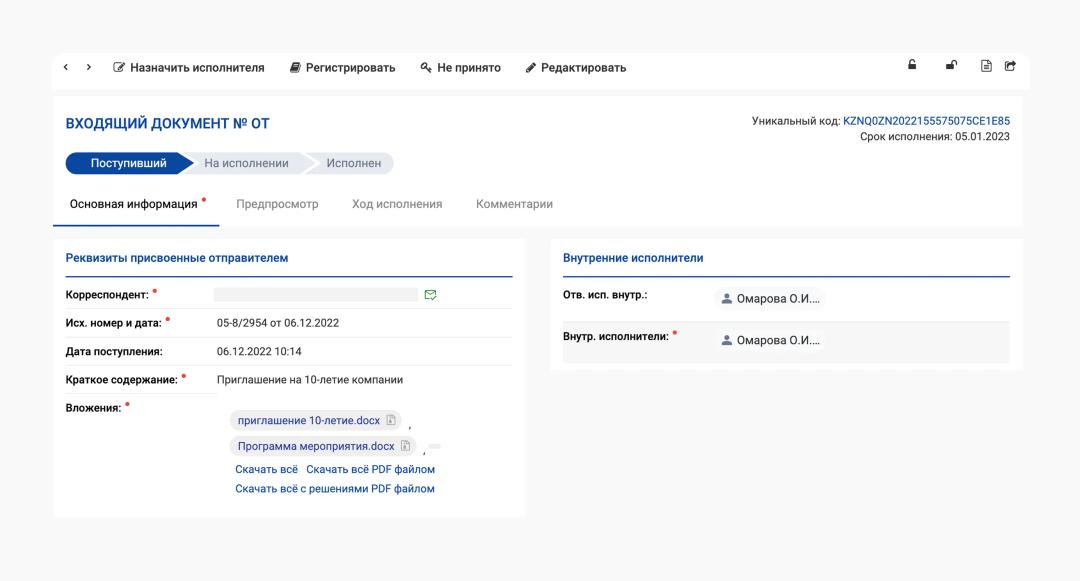Image resolution: width=1080 pixels, height=581 pixels.
Task: Click Скачать всё PDF файлом link
Action: click(x=370, y=469)
